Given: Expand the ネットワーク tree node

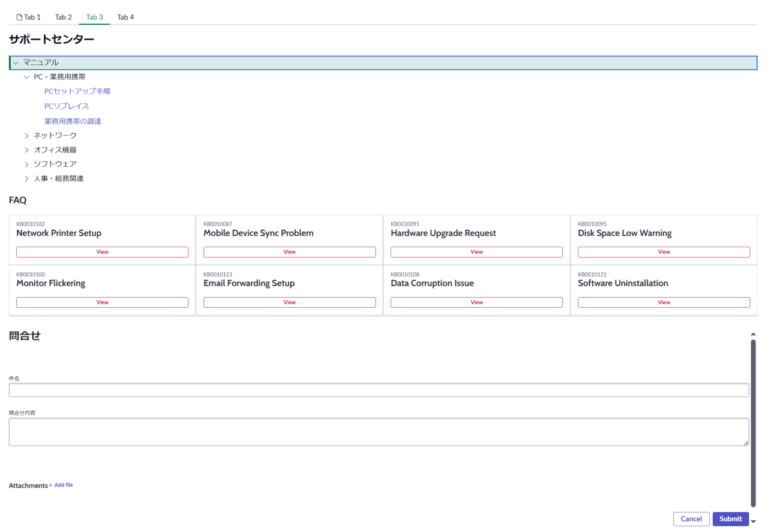Looking at the screenshot, I should point(26,136).
